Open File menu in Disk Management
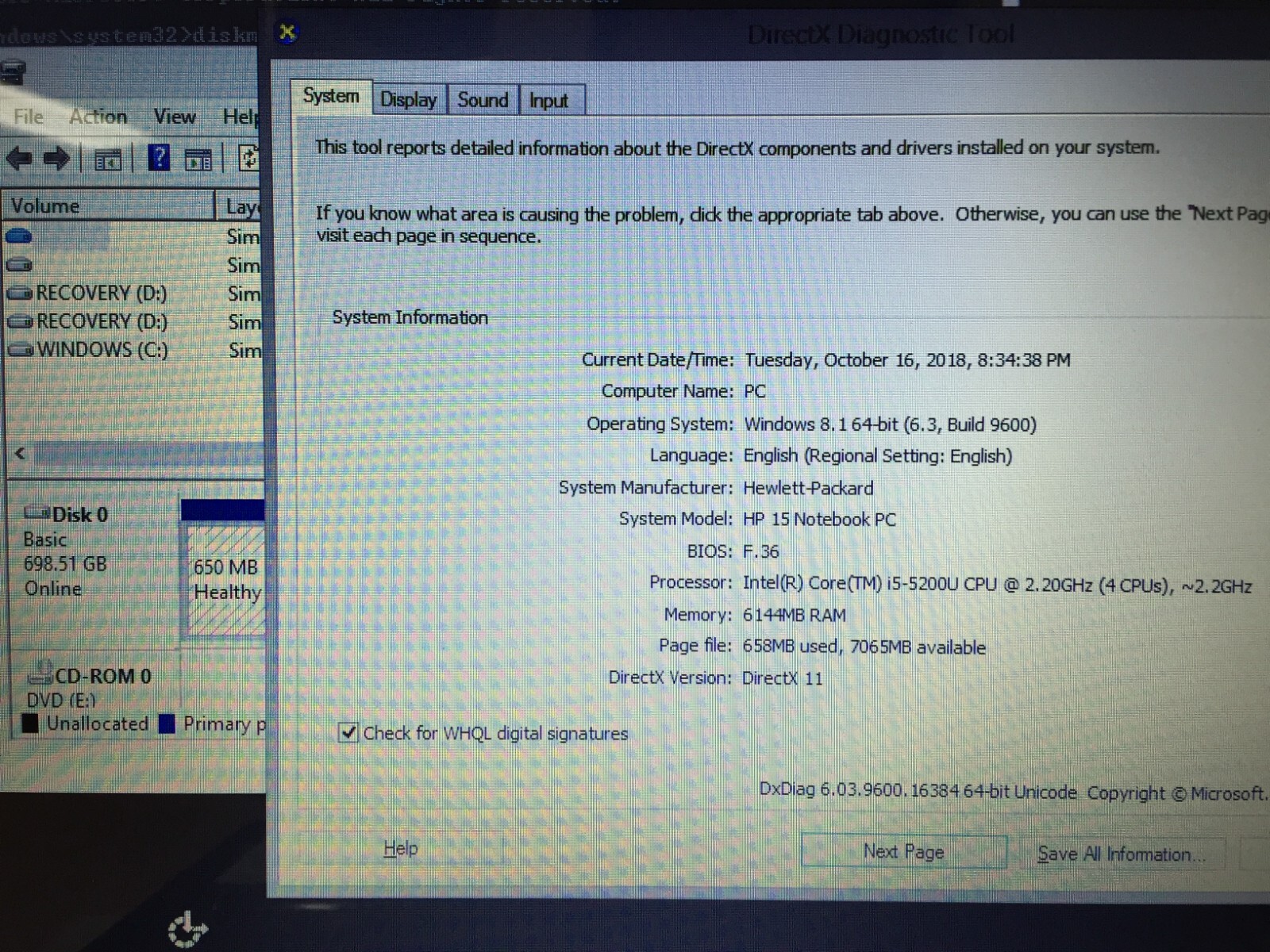 (29, 117)
